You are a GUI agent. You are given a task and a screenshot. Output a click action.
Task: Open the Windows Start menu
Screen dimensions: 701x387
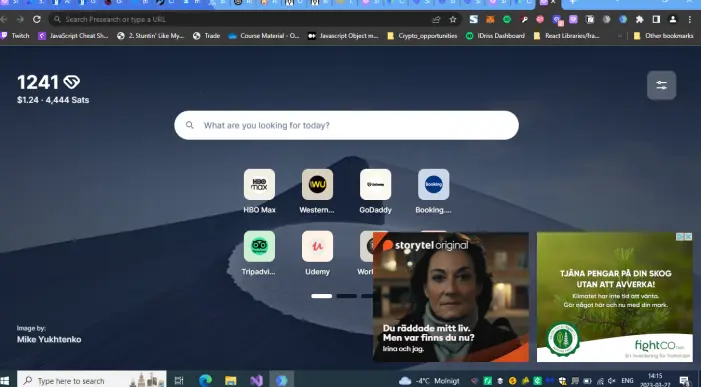pos(5,381)
